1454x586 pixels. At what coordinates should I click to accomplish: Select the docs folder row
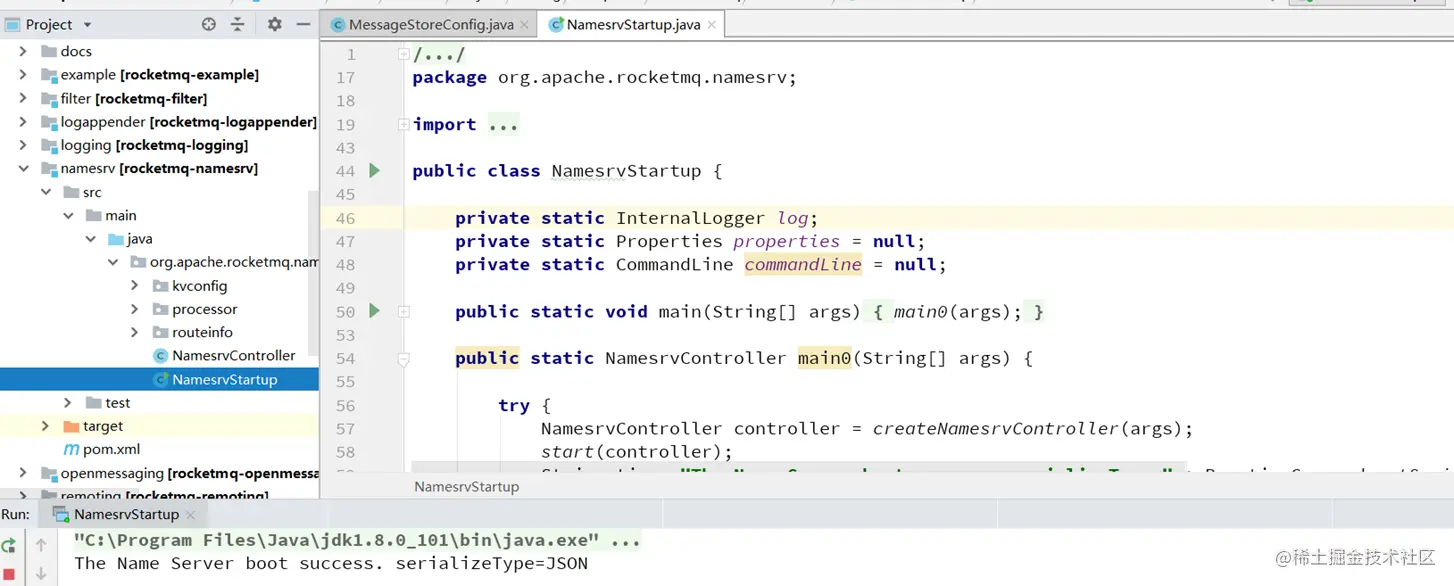(160, 51)
